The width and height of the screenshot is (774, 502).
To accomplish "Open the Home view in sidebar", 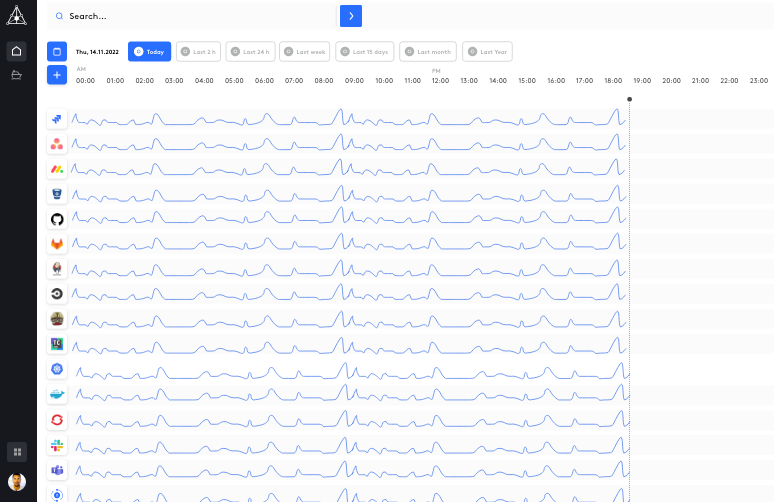I will tap(16, 51).
